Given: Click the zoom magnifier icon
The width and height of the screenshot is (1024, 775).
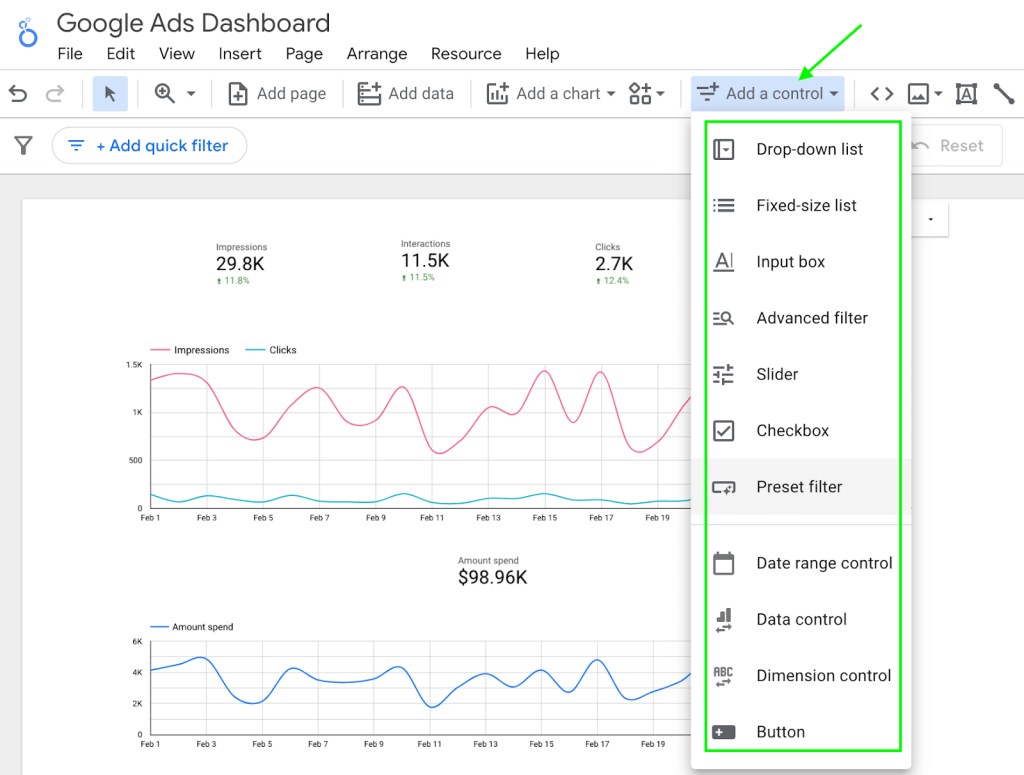Looking at the screenshot, I should pyautogui.click(x=164, y=94).
